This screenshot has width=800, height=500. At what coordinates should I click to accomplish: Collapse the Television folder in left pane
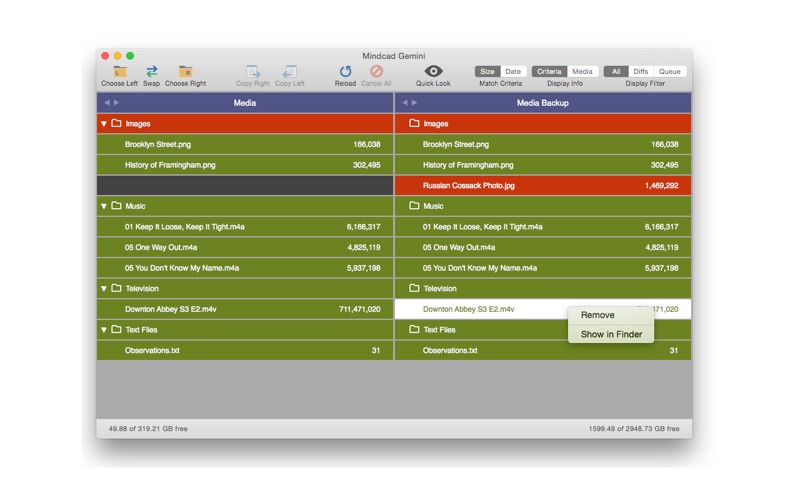pos(104,289)
